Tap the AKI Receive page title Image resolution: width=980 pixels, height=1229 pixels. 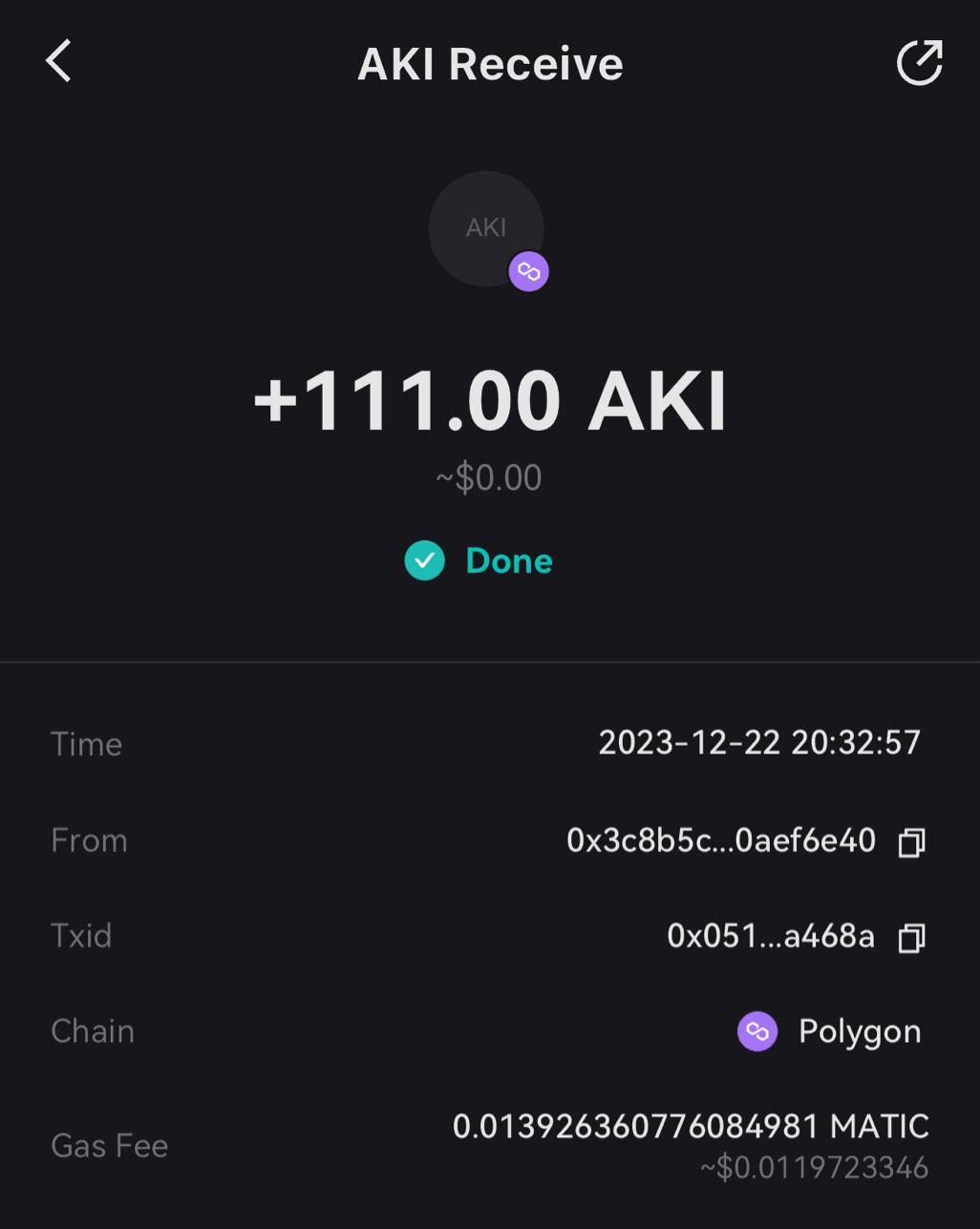click(490, 64)
